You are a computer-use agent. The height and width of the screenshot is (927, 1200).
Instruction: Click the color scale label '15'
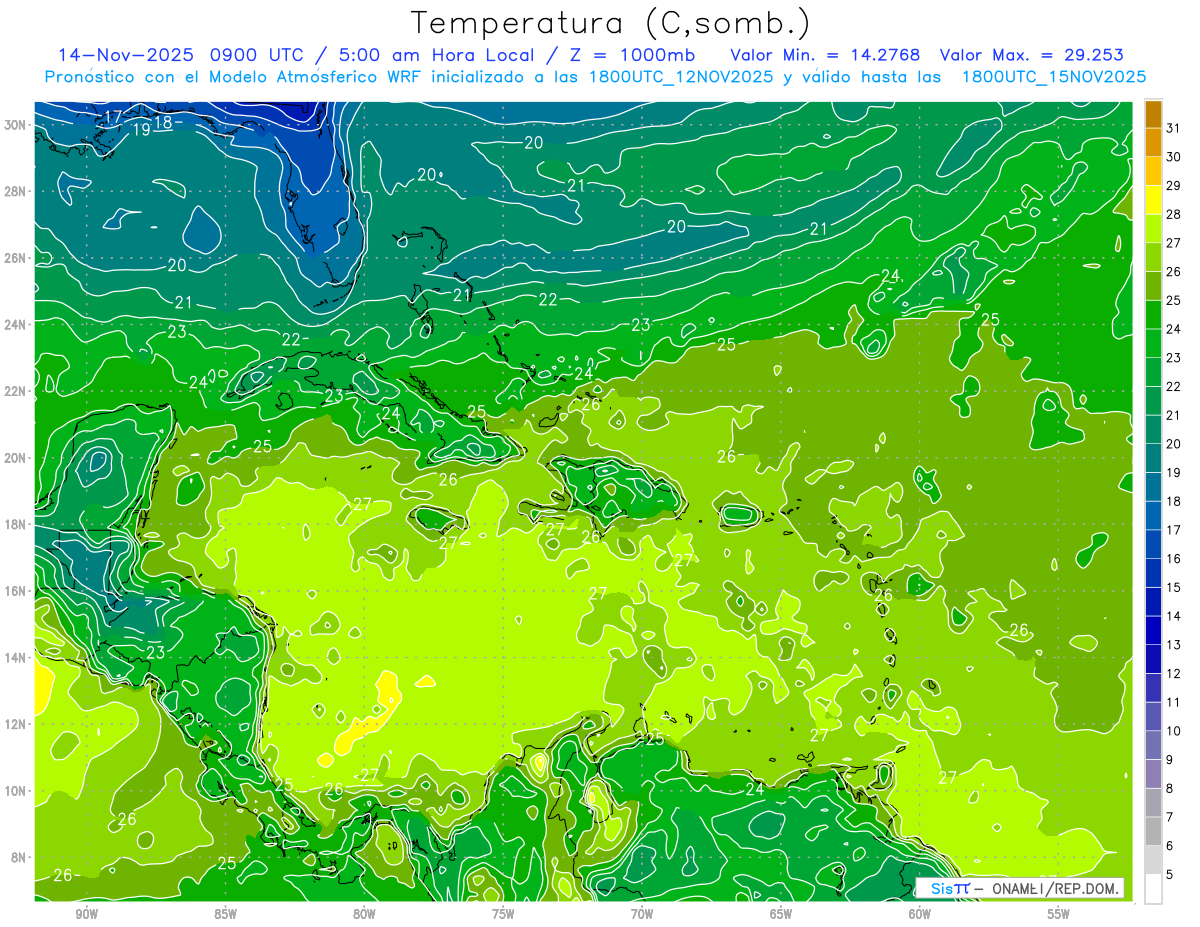[1174, 587]
